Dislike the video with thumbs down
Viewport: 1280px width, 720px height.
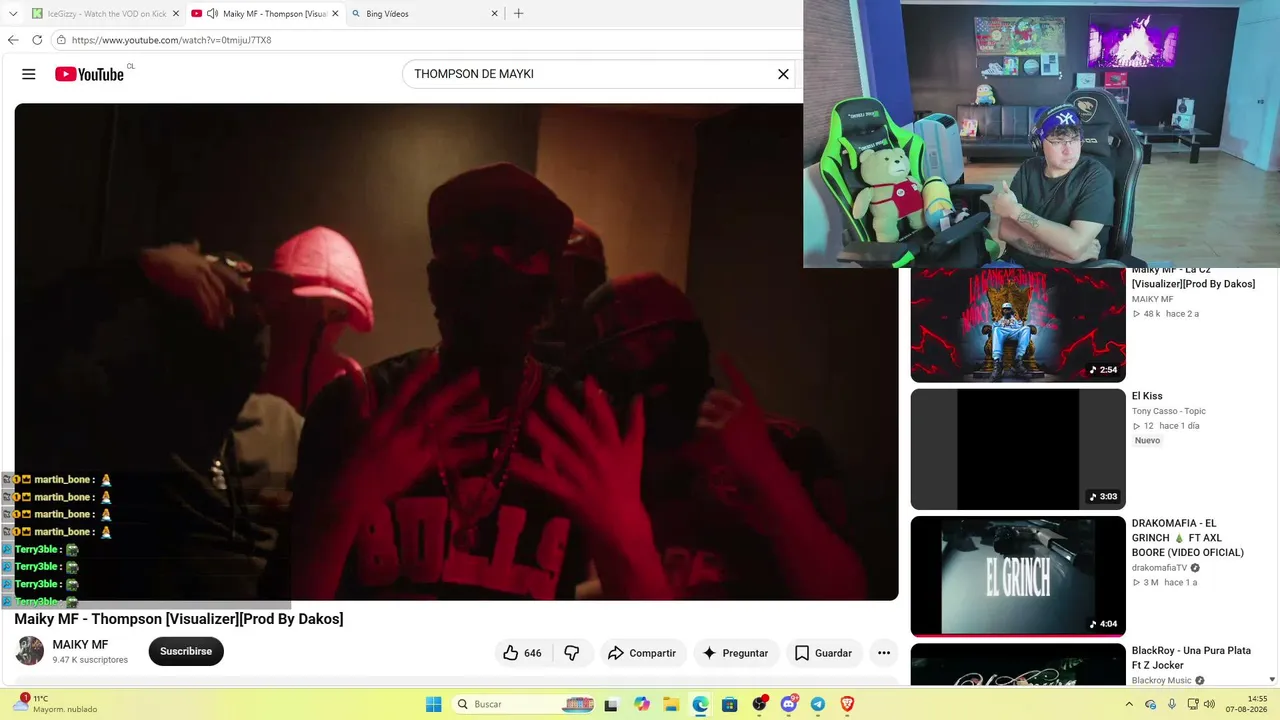tap(572, 653)
